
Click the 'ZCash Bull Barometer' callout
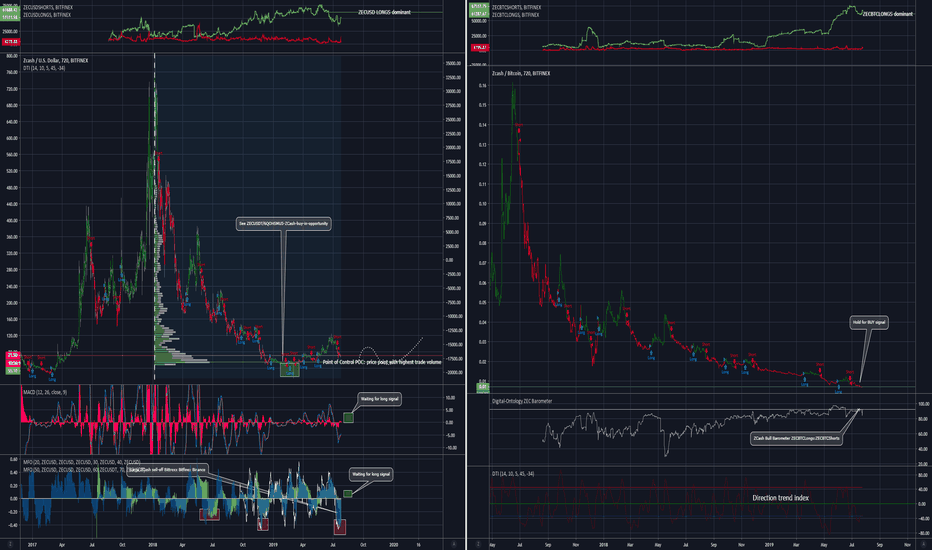tap(796, 439)
